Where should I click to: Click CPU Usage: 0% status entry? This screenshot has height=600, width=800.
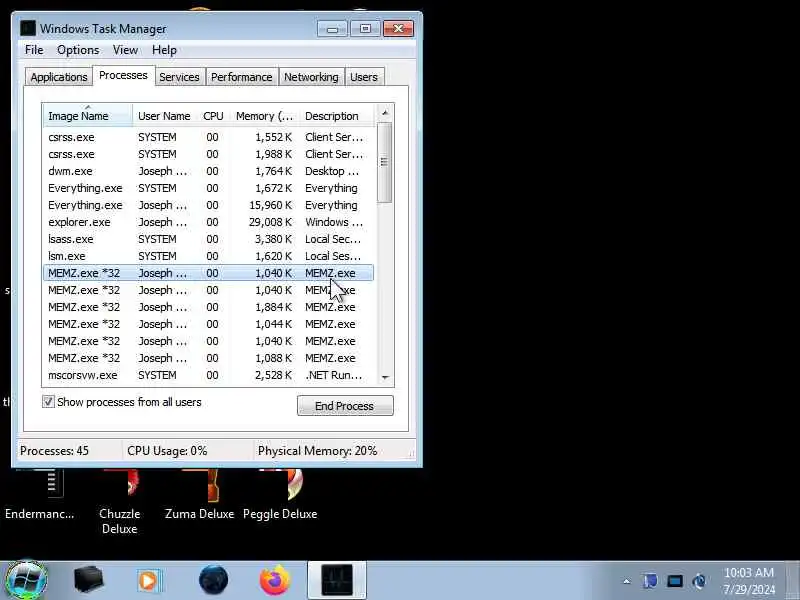tap(167, 451)
